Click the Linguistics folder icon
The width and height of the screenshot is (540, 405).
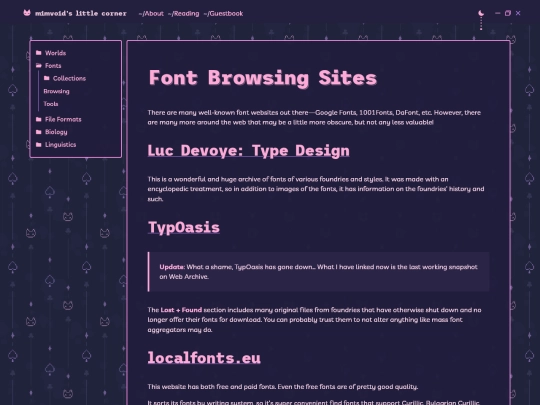pyautogui.click(x=39, y=144)
